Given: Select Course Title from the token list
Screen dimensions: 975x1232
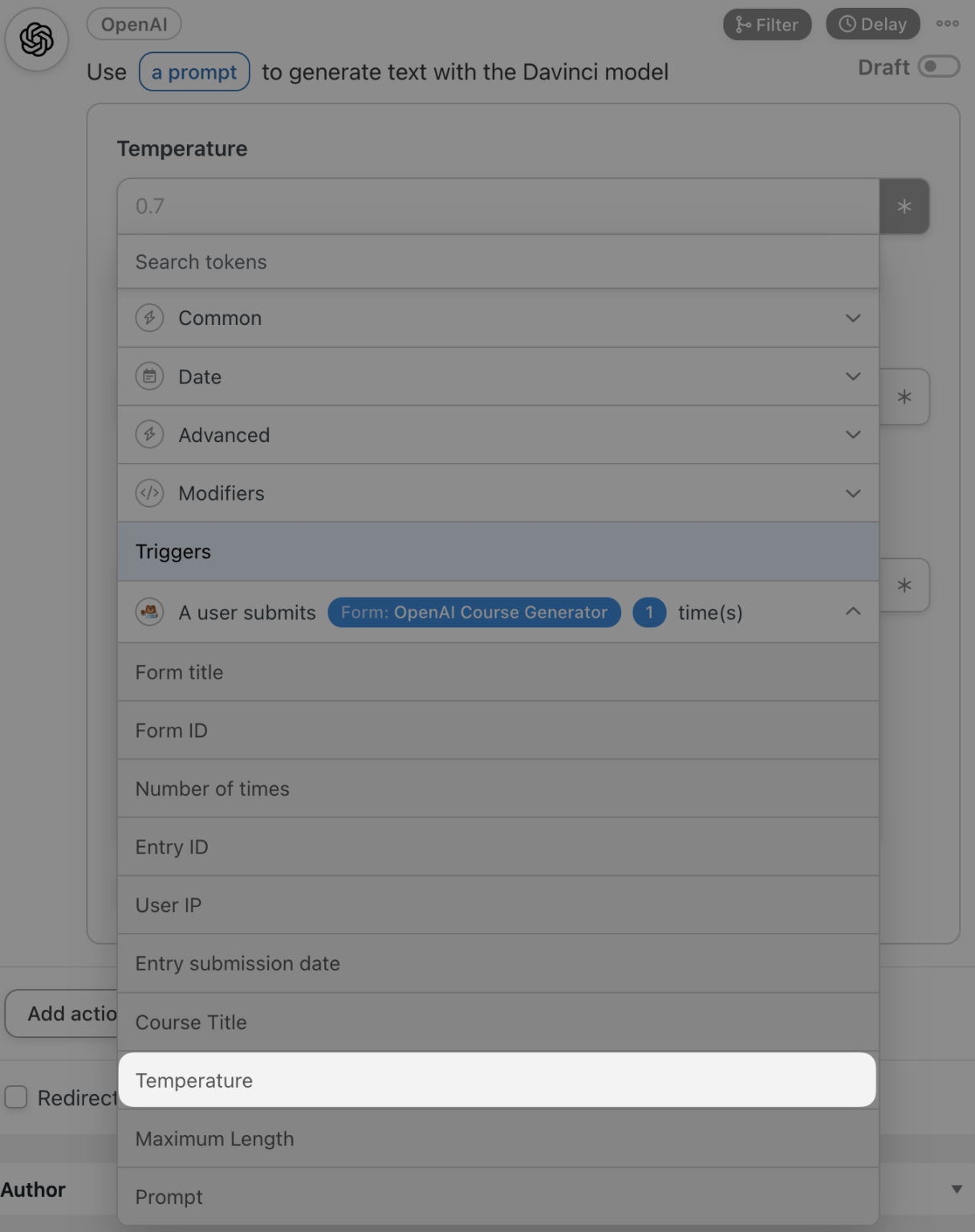Looking at the screenshot, I should point(498,1022).
